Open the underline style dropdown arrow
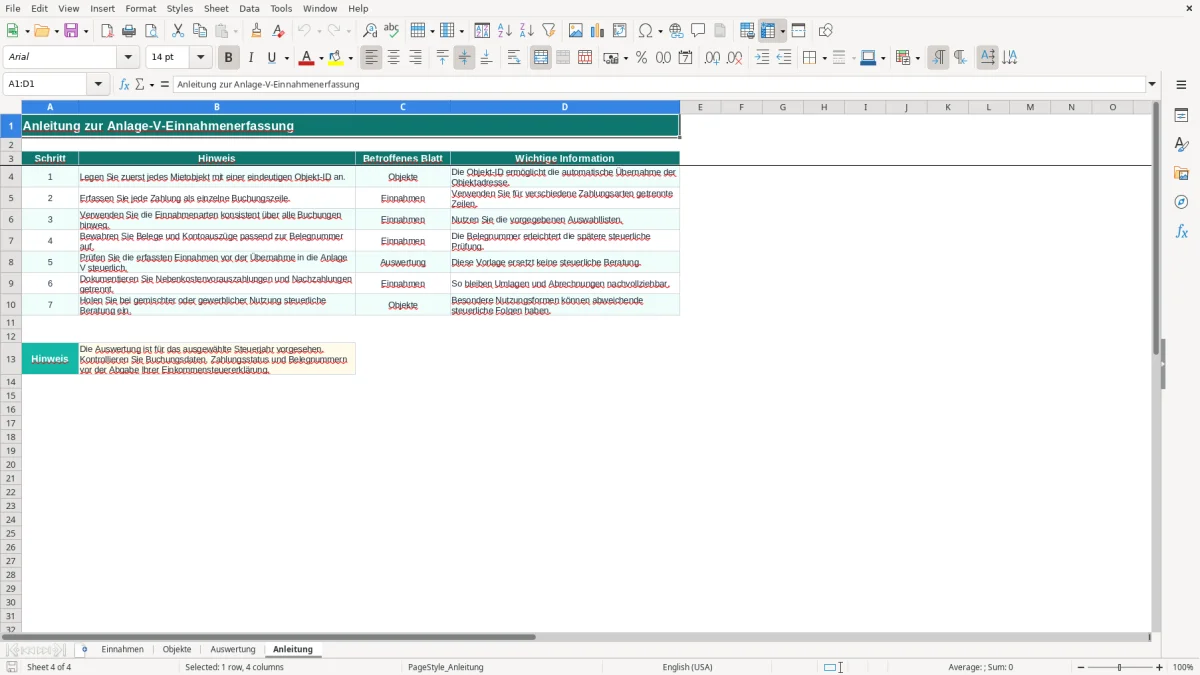1200x675 pixels. [286, 58]
